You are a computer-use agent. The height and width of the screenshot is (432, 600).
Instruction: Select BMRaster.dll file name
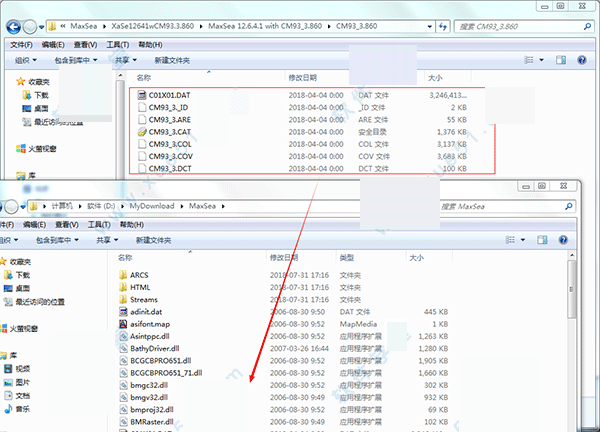click(152, 422)
